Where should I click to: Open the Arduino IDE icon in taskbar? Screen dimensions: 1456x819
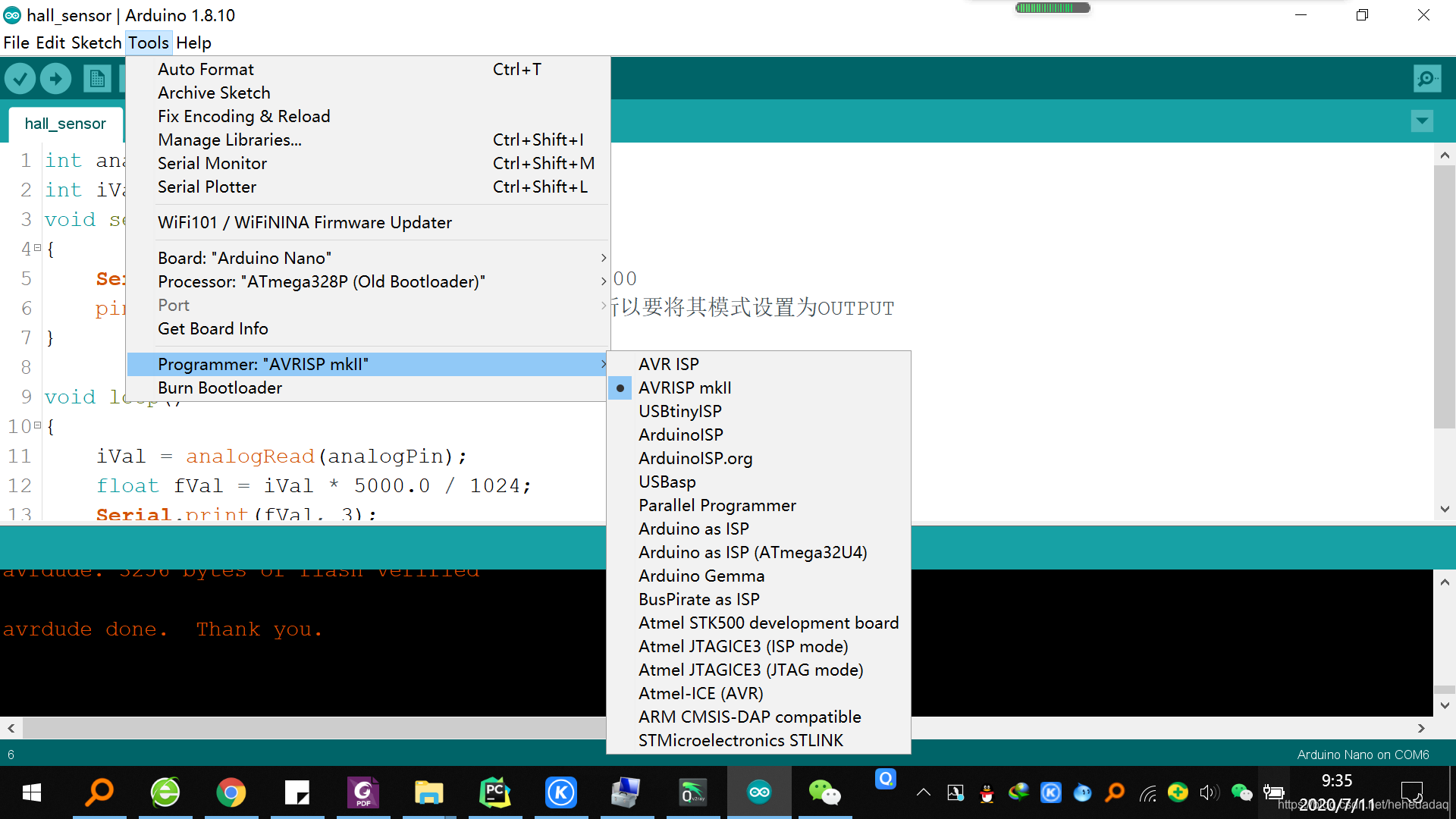pyautogui.click(x=759, y=792)
